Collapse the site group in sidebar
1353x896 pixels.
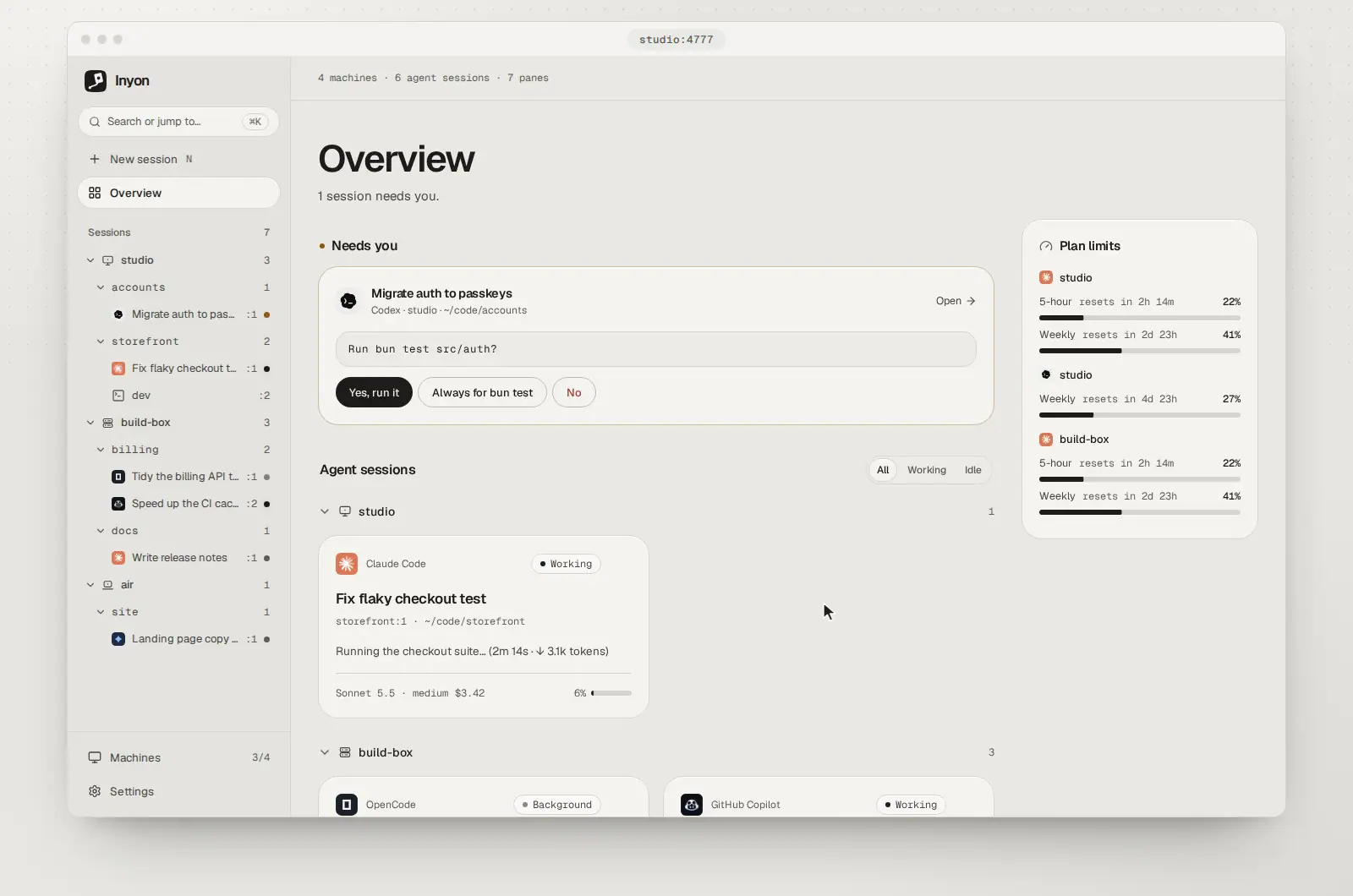[x=101, y=612]
